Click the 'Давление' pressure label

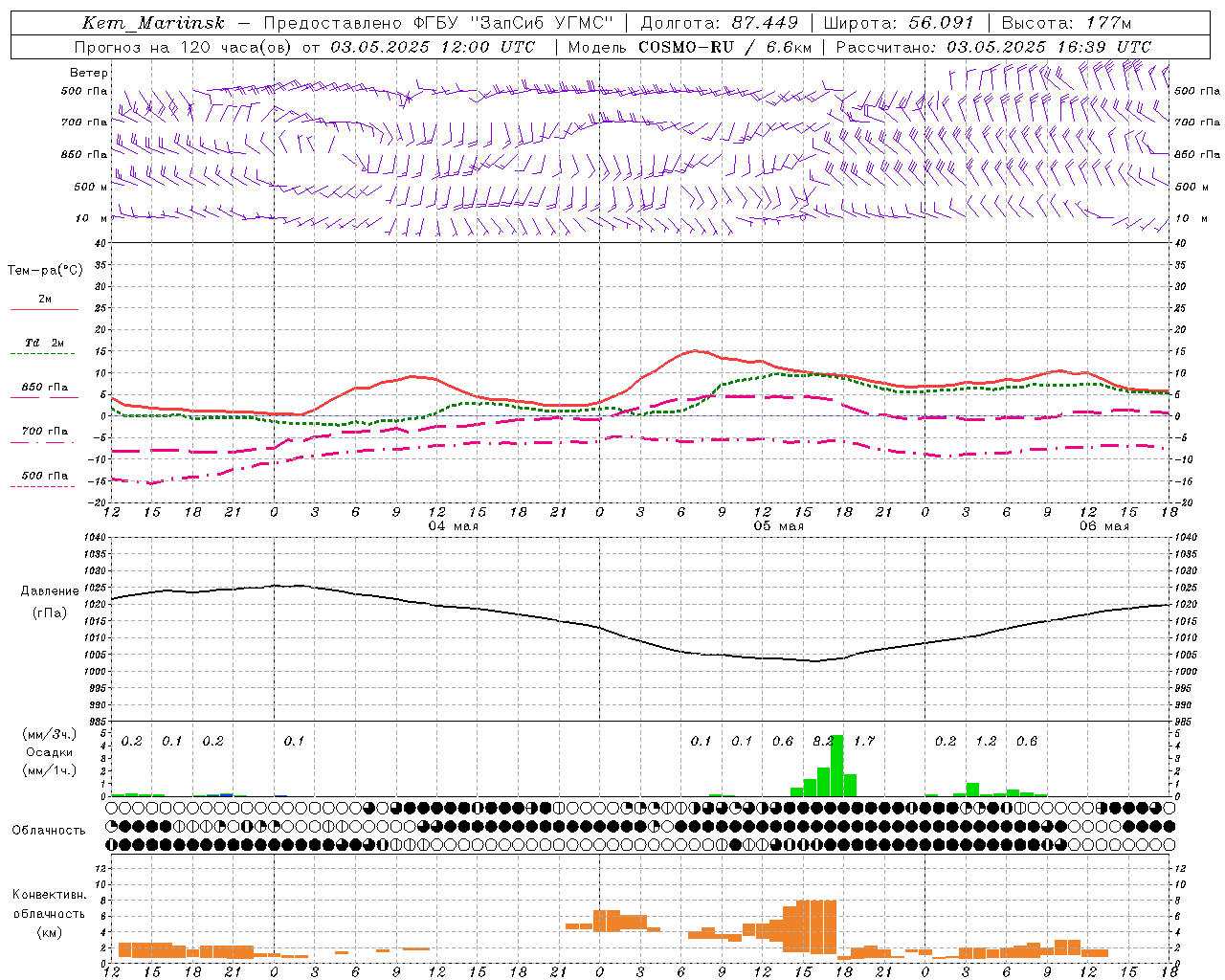tap(50, 591)
